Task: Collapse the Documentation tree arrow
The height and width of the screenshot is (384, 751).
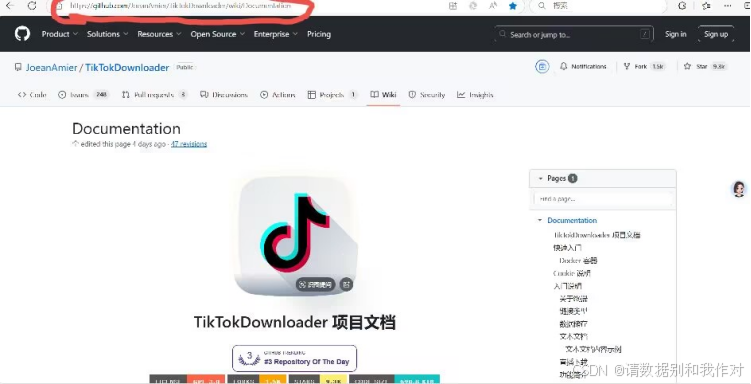Action: (x=540, y=220)
